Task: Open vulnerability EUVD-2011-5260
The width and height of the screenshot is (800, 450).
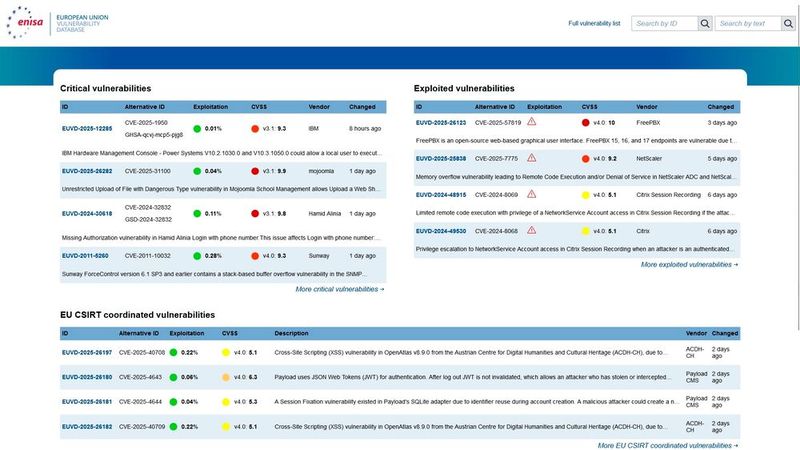Action: pos(85,256)
